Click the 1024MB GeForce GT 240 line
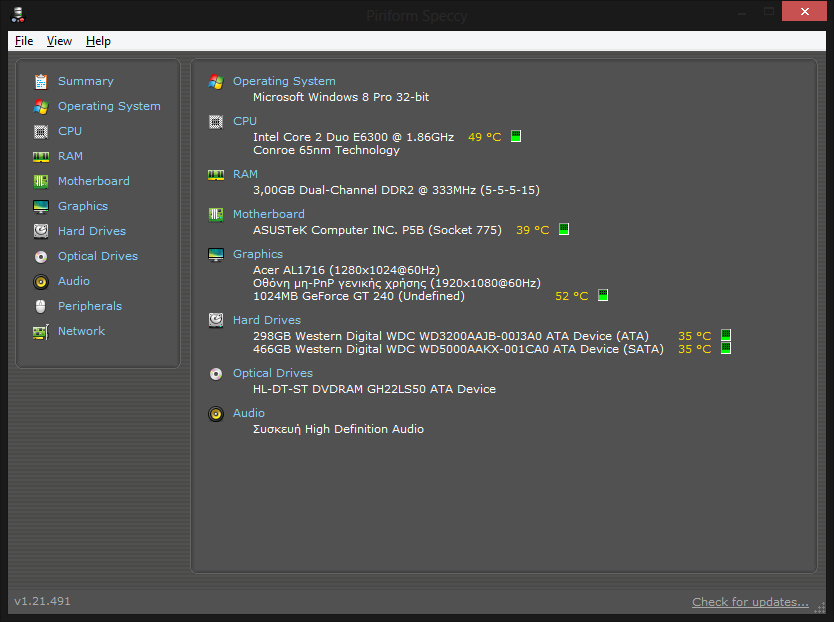Screen dimensions: 834x622 358,296
